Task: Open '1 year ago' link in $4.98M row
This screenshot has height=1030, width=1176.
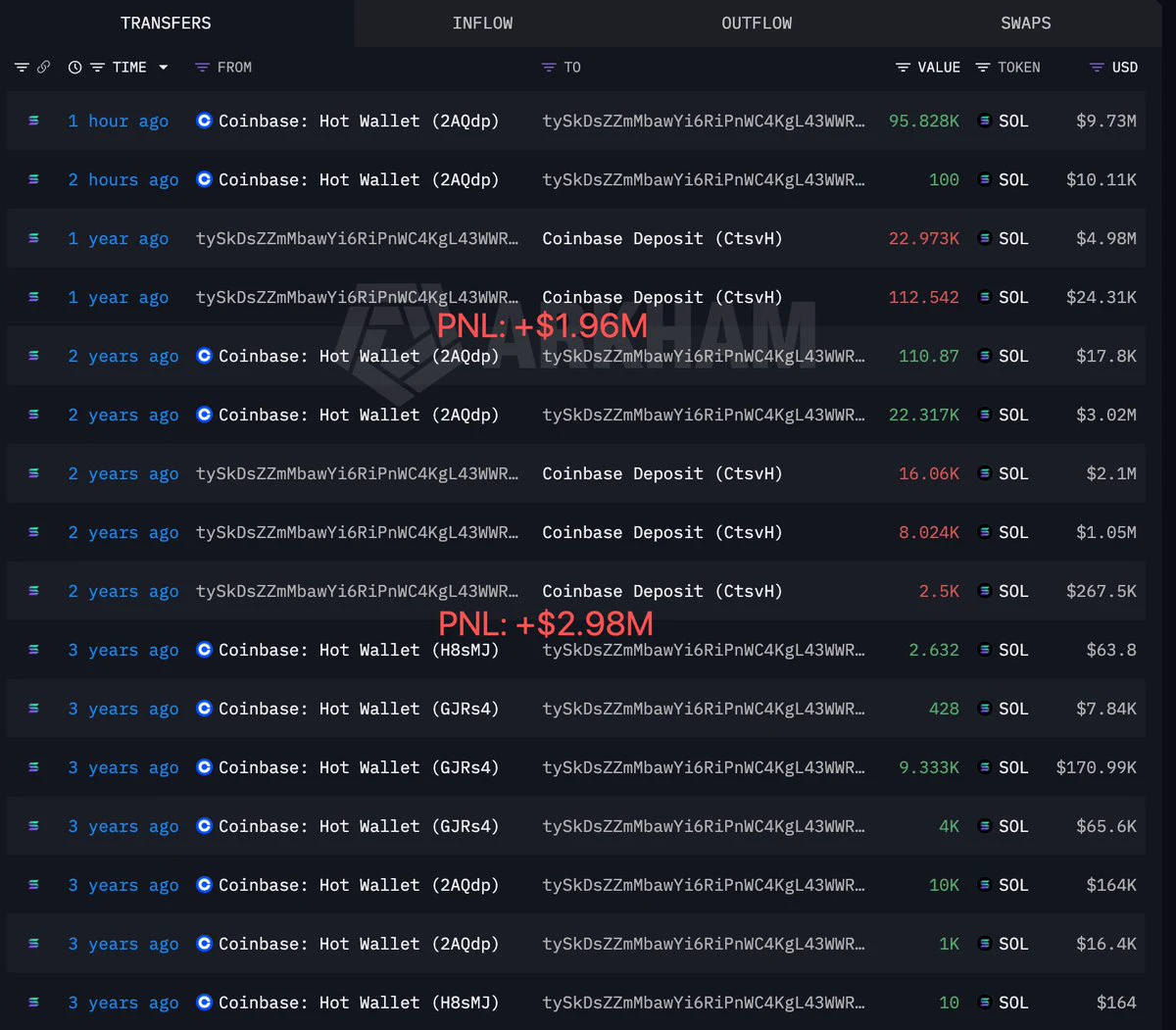Action: tap(119, 238)
